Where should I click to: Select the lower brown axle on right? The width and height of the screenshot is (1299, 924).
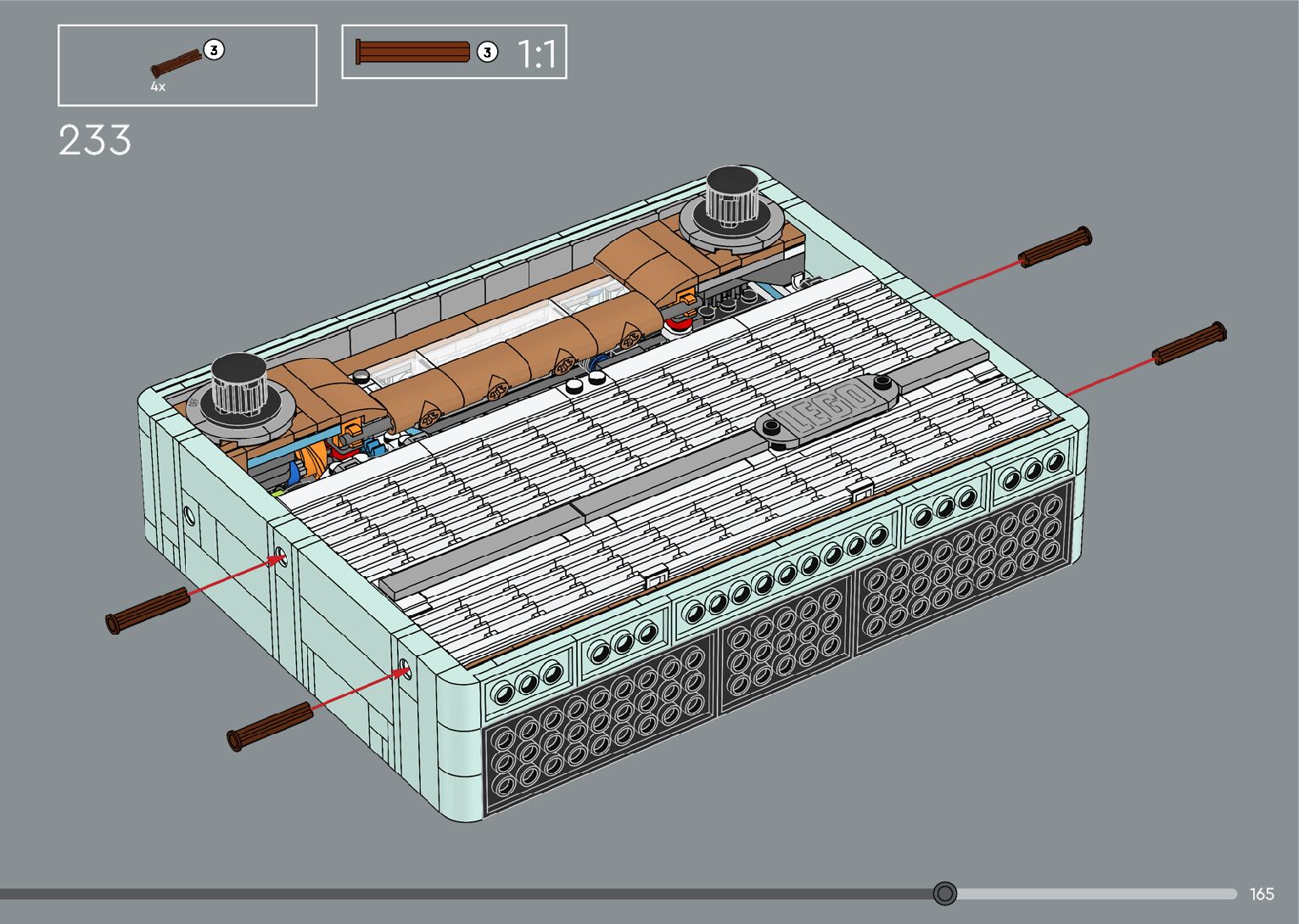(x=1190, y=344)
